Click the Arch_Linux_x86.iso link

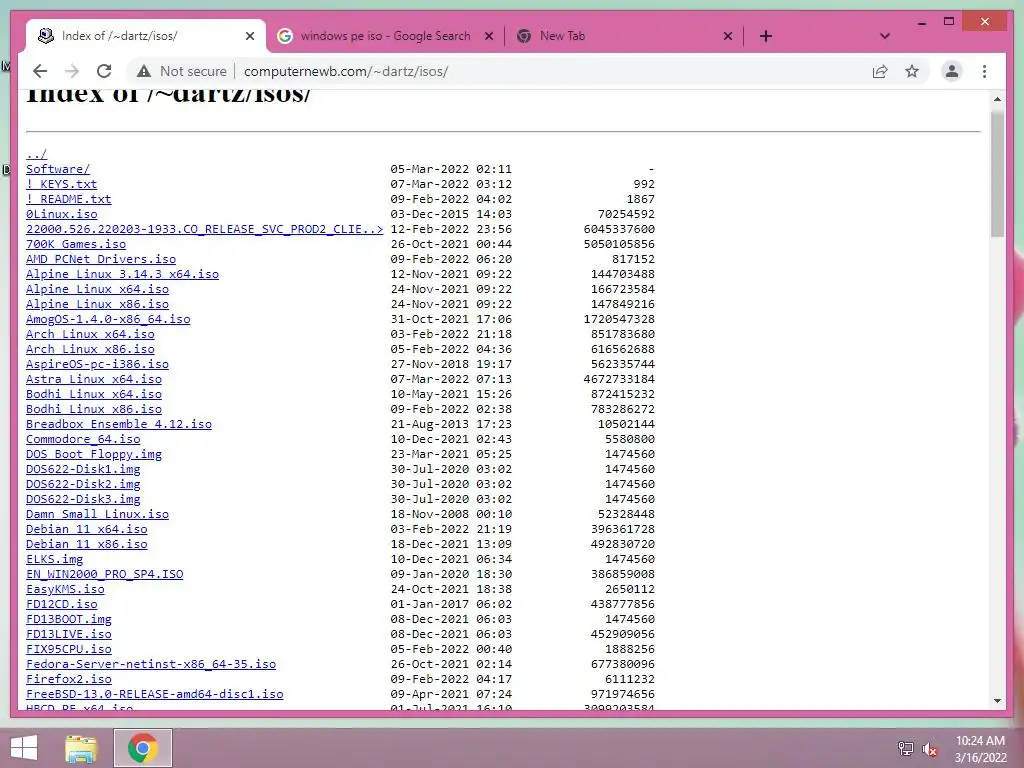click(90, 349)
